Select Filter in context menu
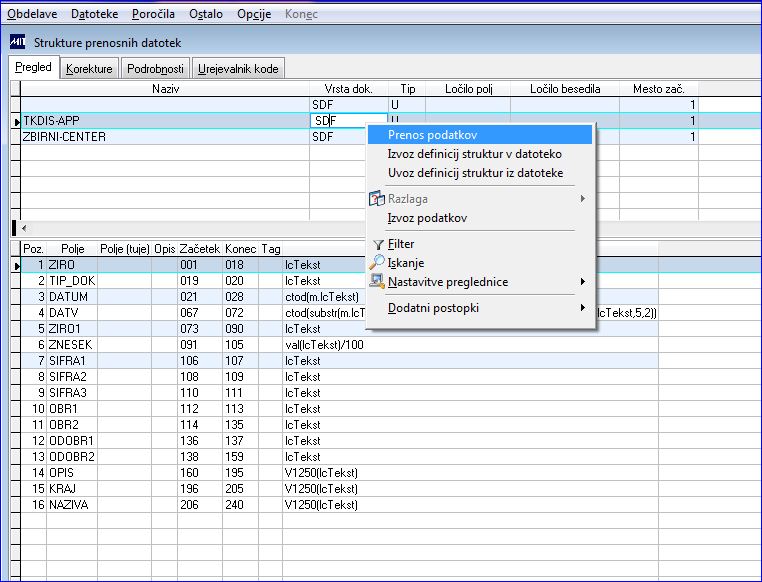 (480, 244)
